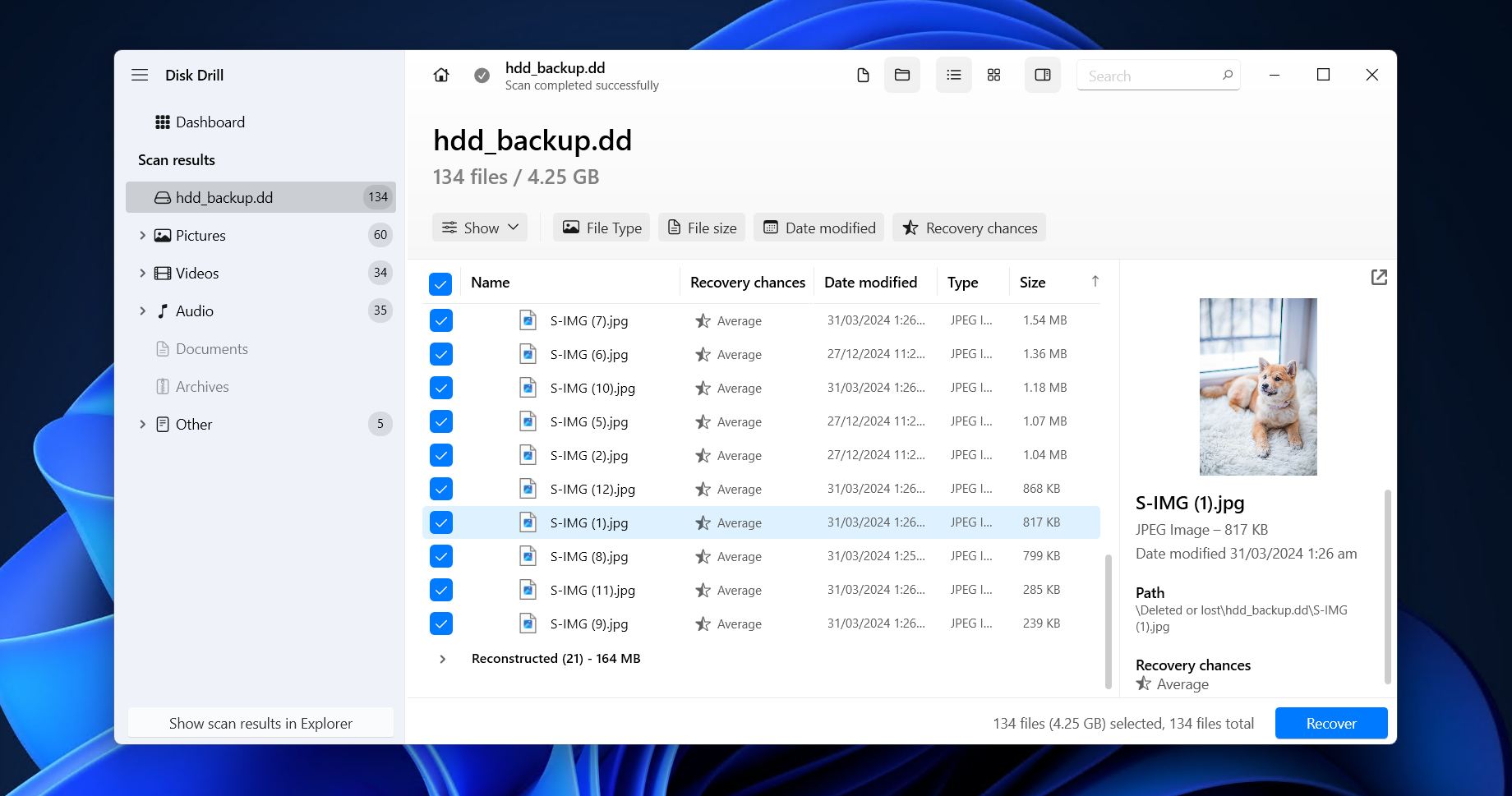The width and height of the screenshot is (1512, 796).
Task: Toggle the preview panel icon
Action: [1042, 76]
